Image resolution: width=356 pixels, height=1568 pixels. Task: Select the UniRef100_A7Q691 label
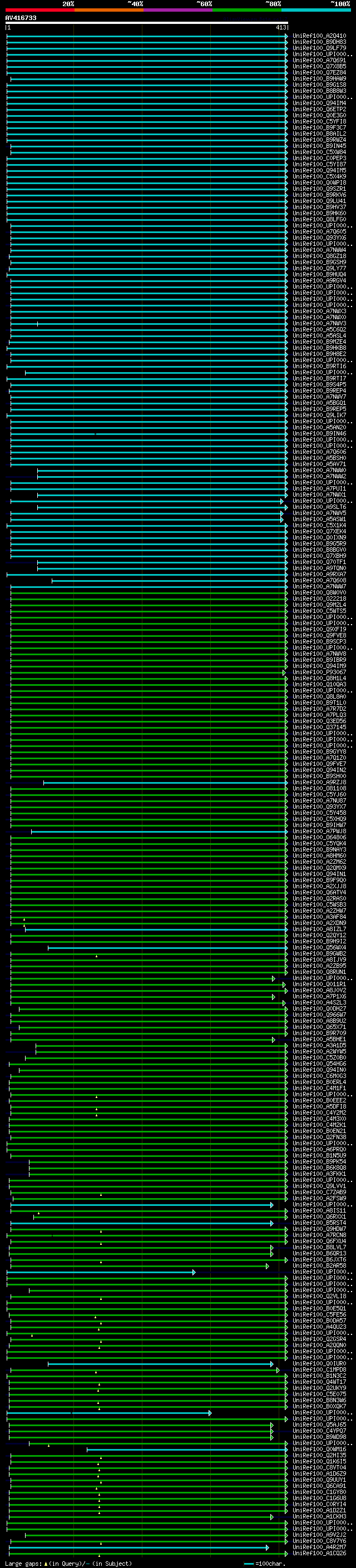tap(319, 60)
